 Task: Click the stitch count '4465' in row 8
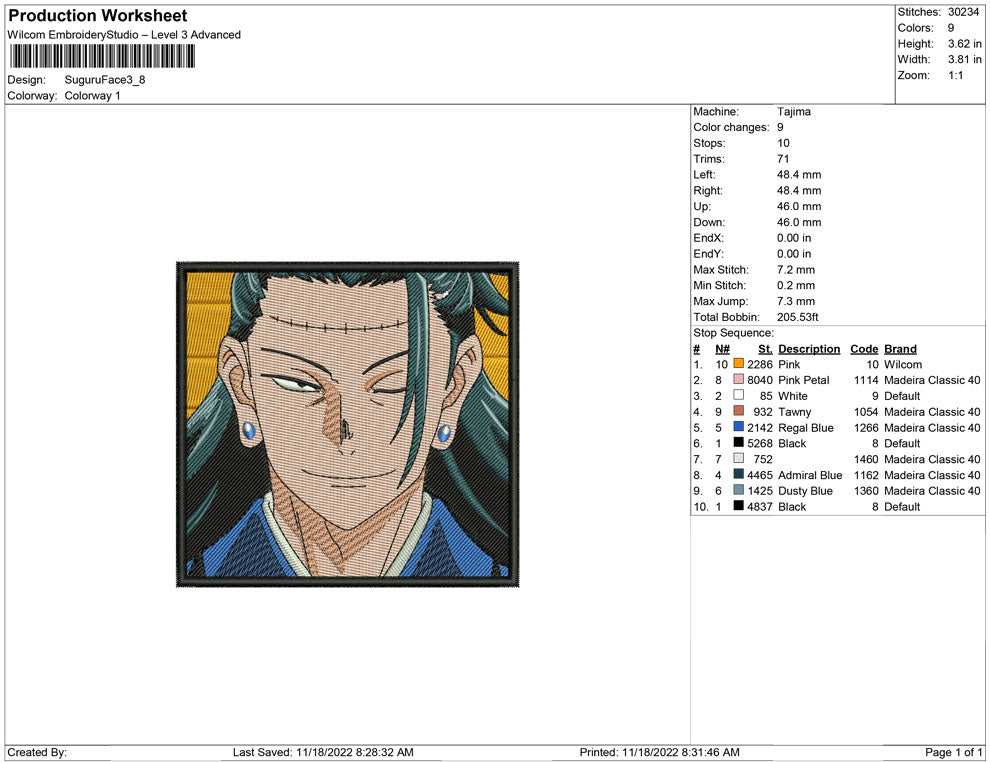point(760,475)
